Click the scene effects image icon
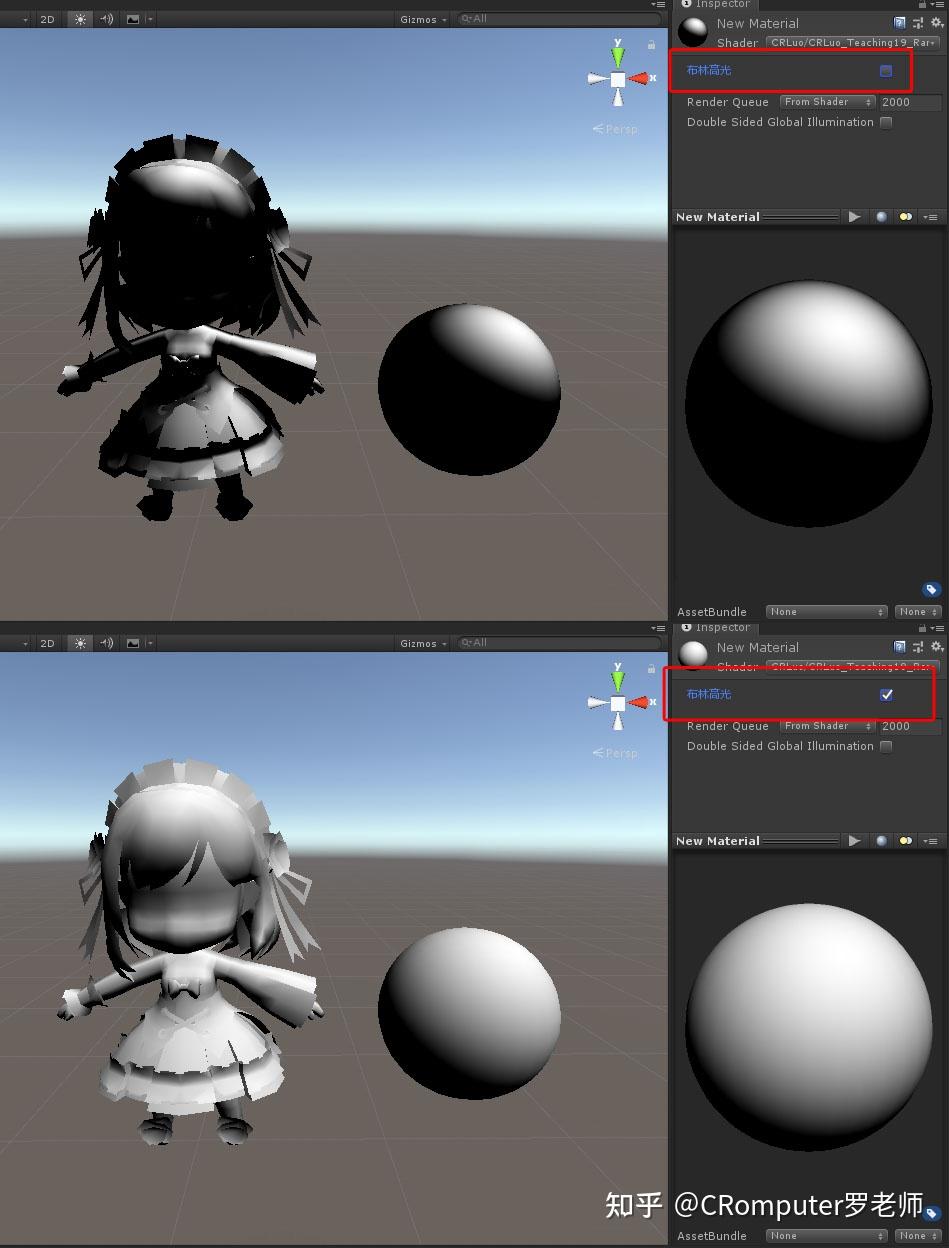Screen dimensions: 949x1248 (x=133, y=18)
